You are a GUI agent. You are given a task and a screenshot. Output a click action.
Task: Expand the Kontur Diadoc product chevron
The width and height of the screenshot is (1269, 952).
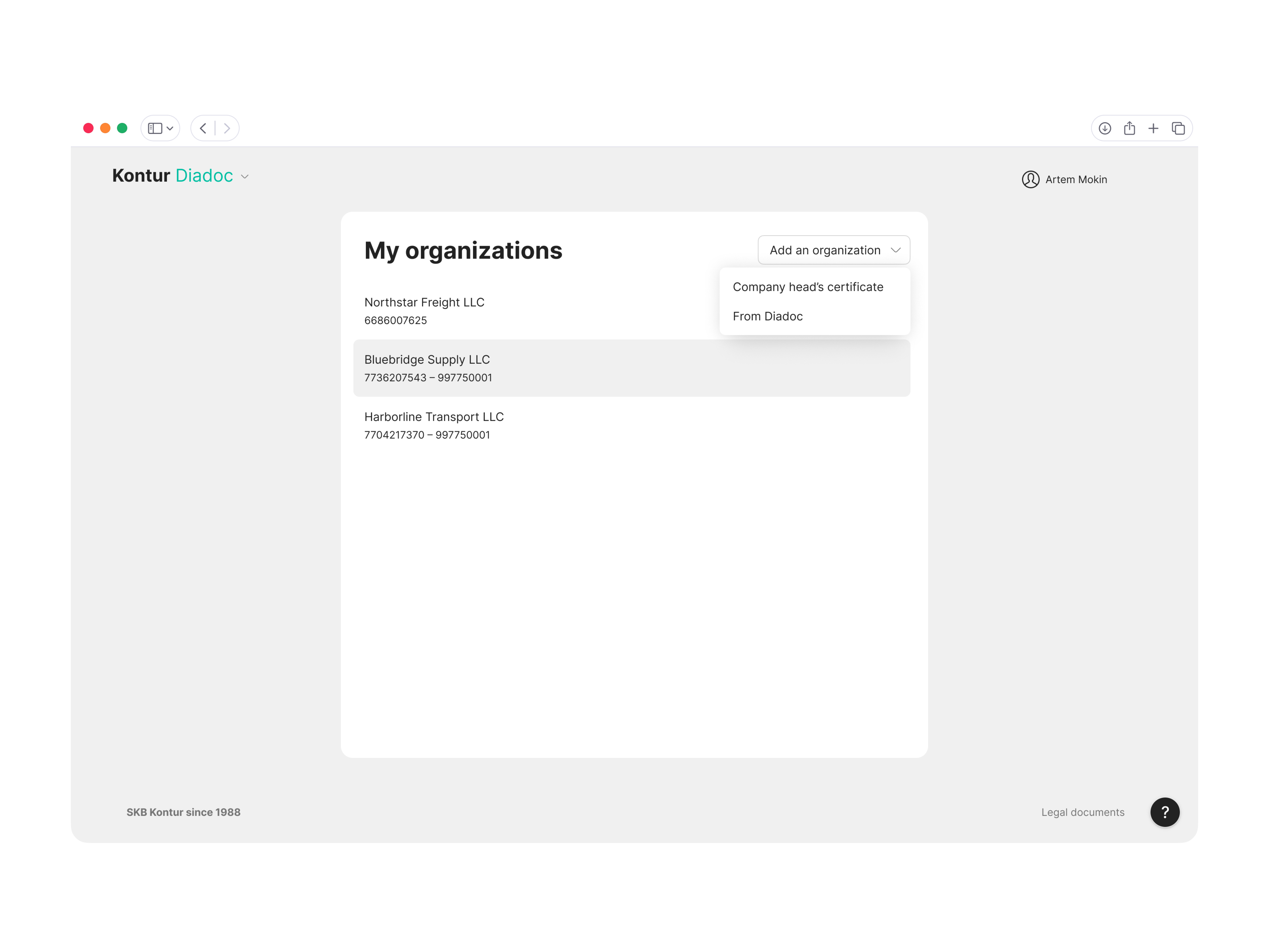pyautogui.click(x=245, y=177)
